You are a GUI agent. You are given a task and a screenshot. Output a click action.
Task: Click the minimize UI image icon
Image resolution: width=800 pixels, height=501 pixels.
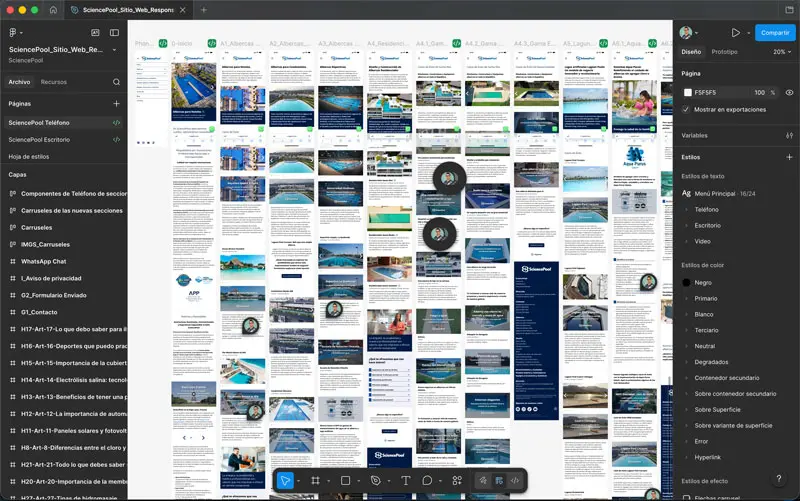click(95, 33)
